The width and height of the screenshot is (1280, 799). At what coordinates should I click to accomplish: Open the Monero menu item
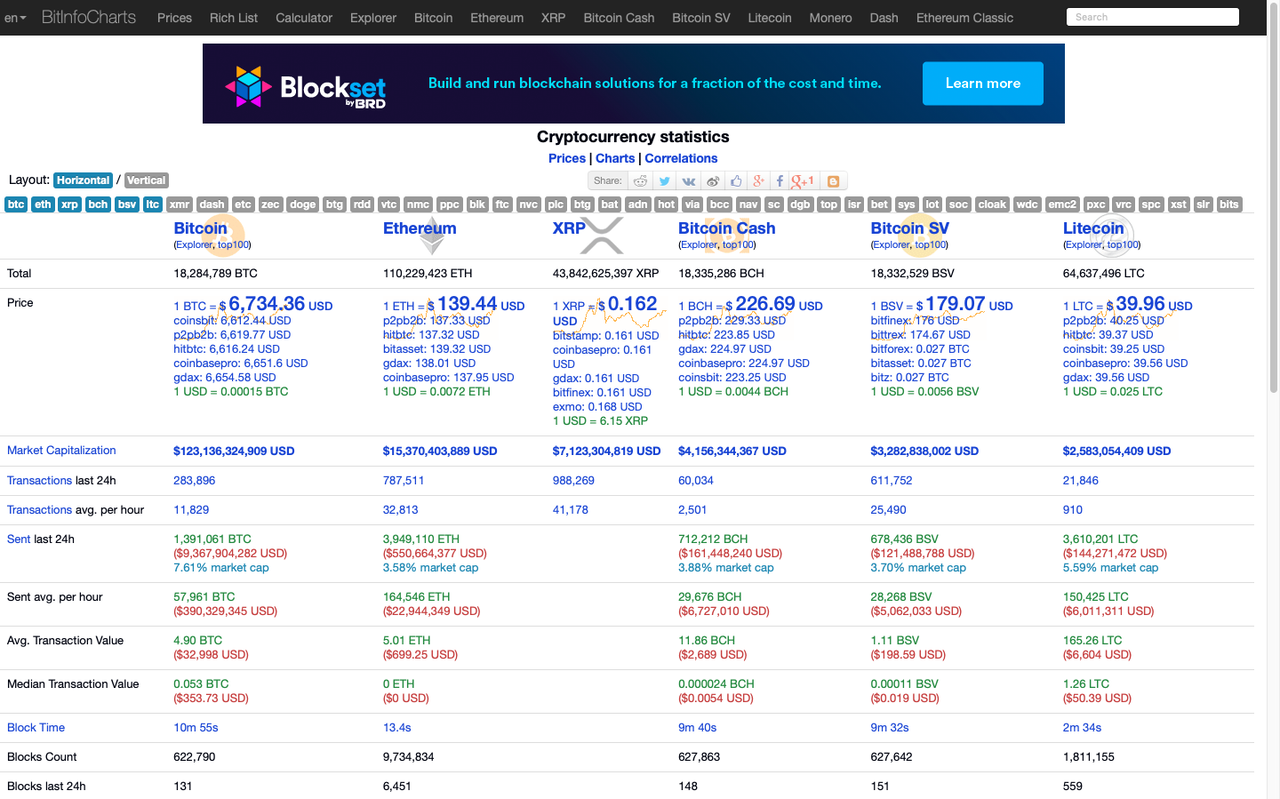[830, 17]
